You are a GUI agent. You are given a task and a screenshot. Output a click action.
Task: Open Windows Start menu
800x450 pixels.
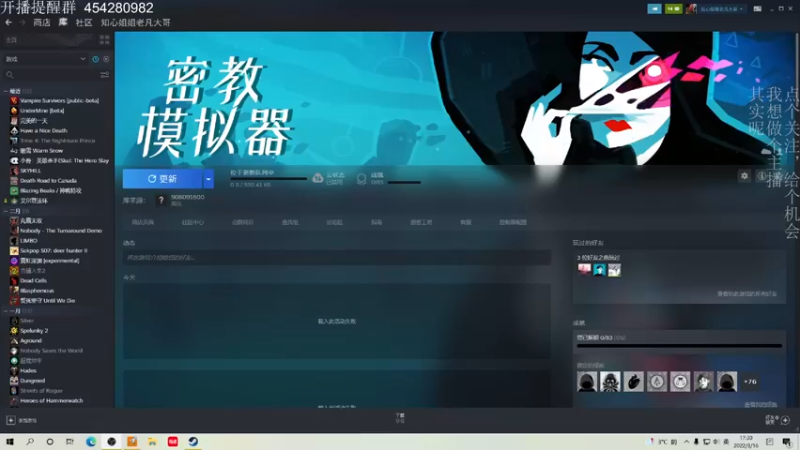coord(10,441)
